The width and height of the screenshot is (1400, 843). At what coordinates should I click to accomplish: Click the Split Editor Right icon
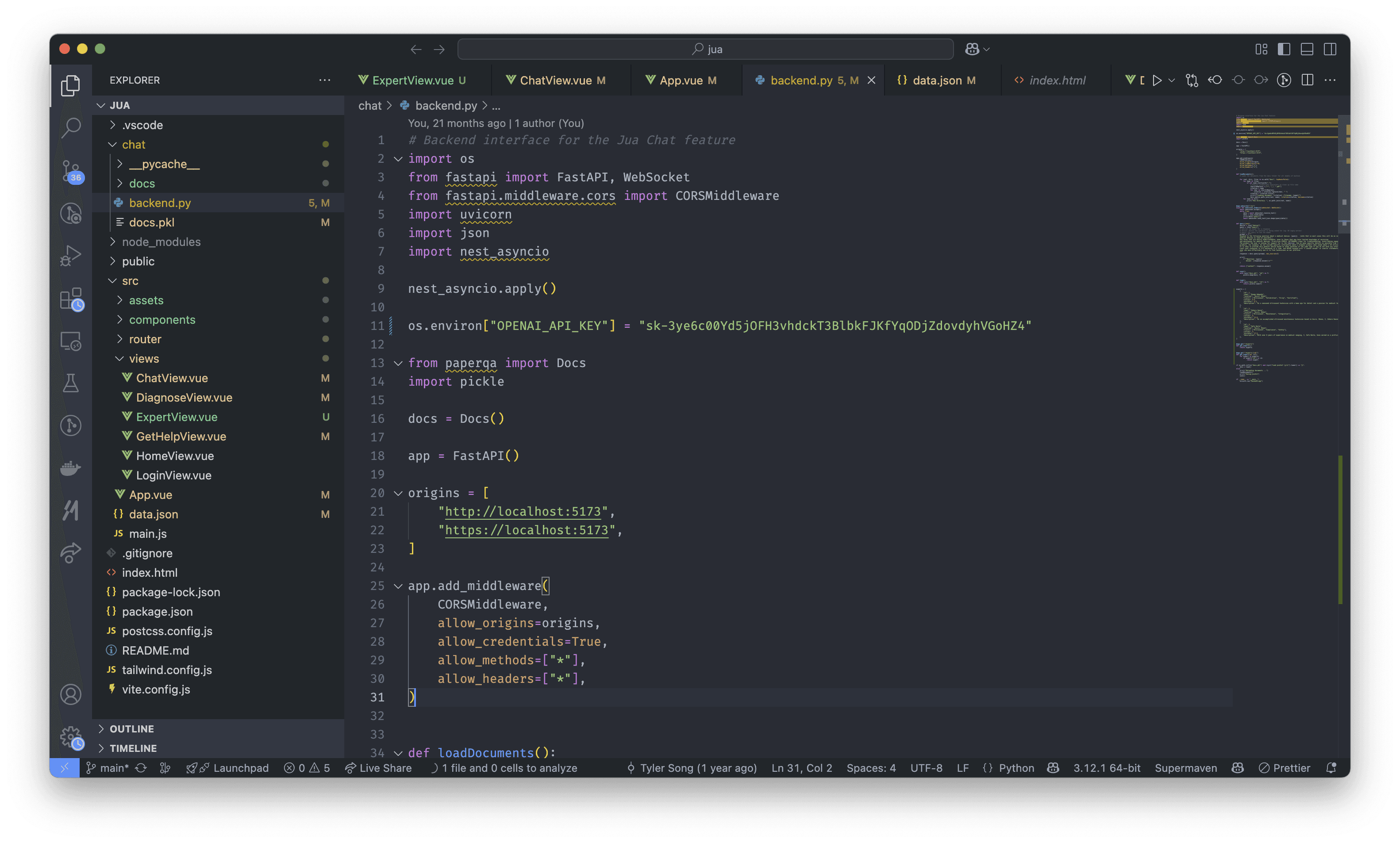(1307, 80)
